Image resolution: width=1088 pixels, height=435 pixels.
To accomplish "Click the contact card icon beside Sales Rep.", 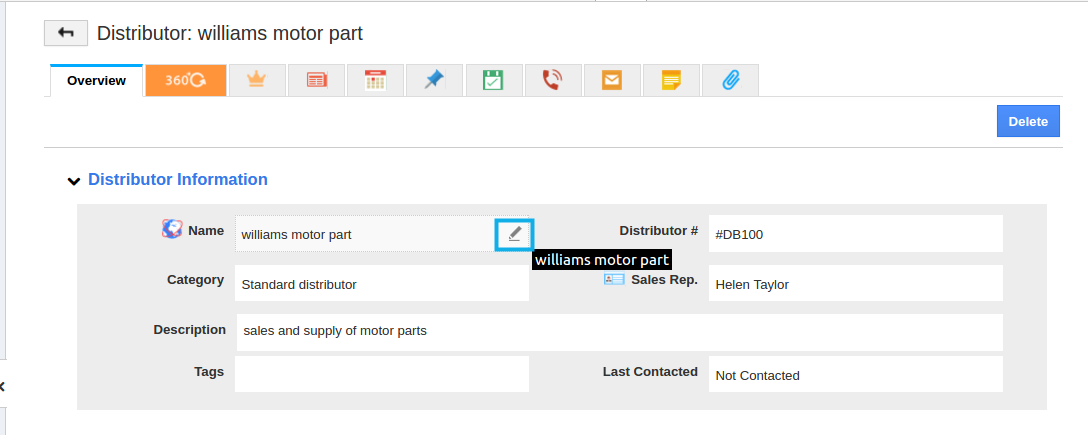I will coord(614,280).
